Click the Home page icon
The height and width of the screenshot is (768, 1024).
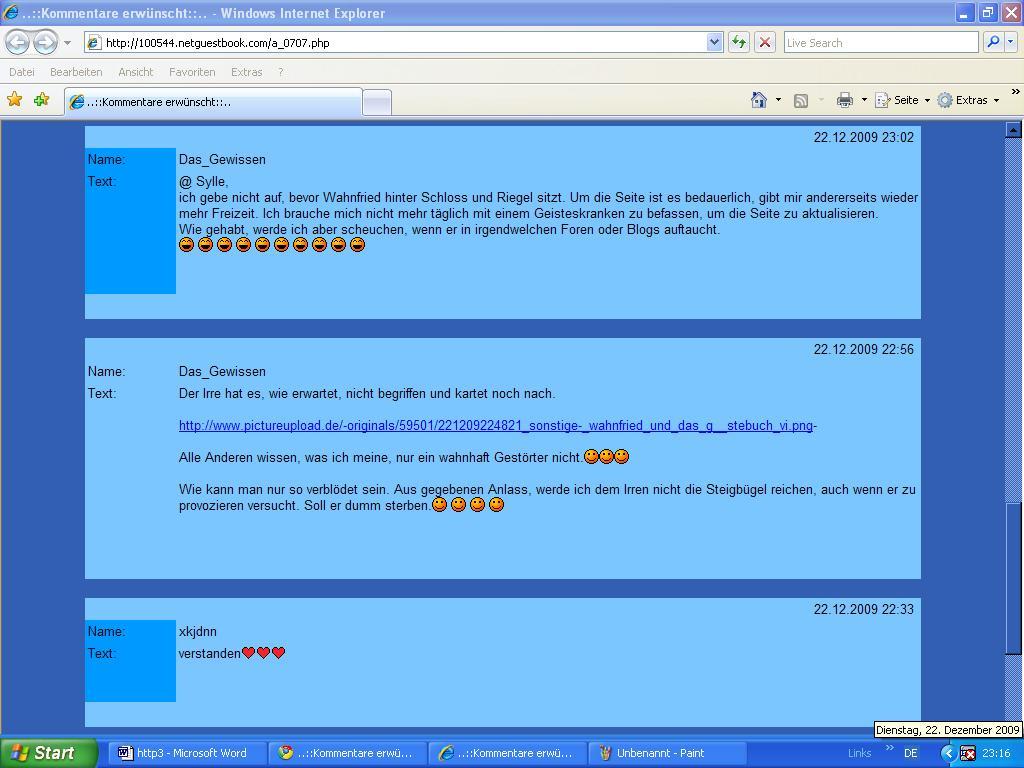pos(759,100)
